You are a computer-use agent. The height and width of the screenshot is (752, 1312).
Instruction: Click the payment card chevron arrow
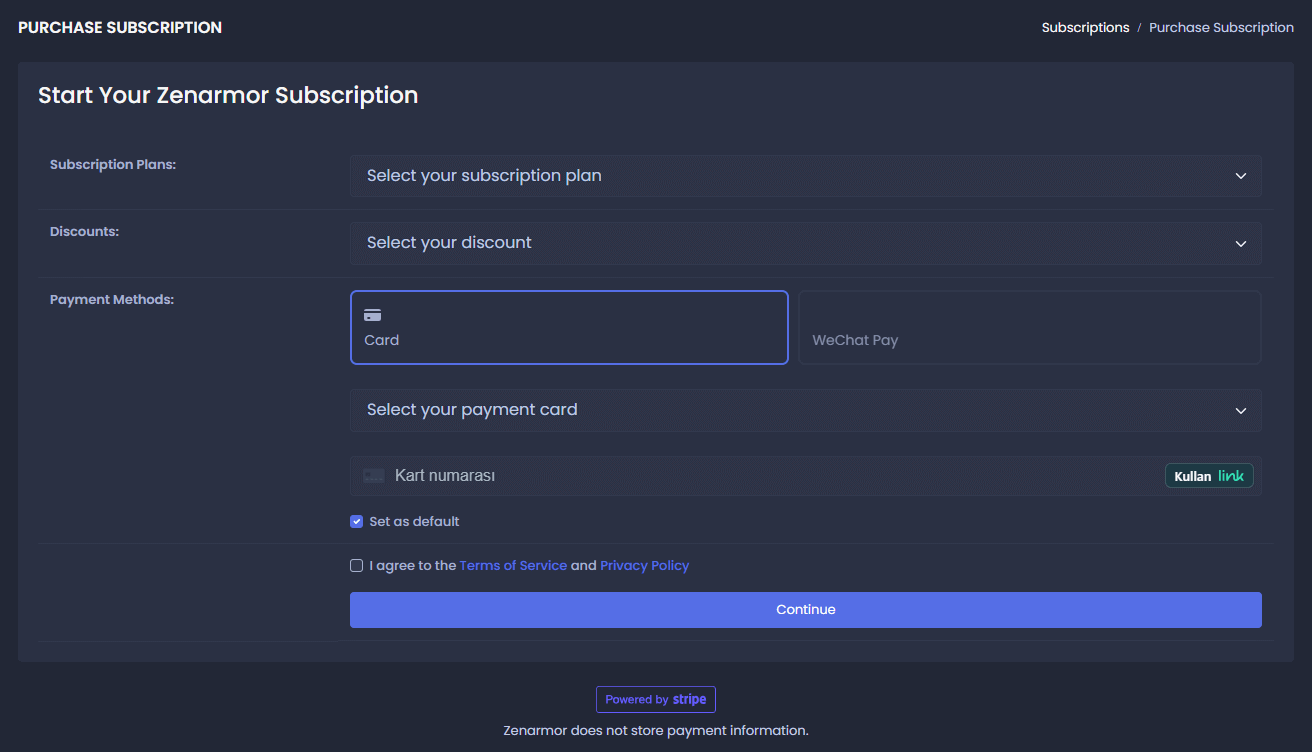click(x=1240, y=411)
